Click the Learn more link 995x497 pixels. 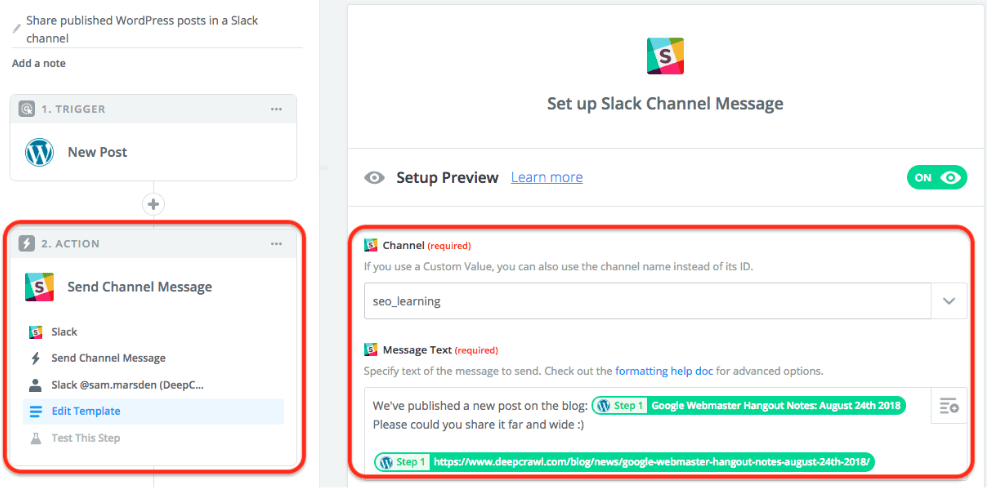click(x=546, y=177)
